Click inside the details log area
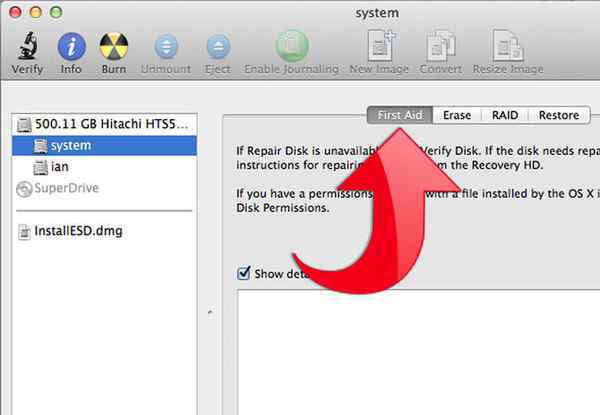Viewport: 600px width, 415px height. click(x=418, y=352)
